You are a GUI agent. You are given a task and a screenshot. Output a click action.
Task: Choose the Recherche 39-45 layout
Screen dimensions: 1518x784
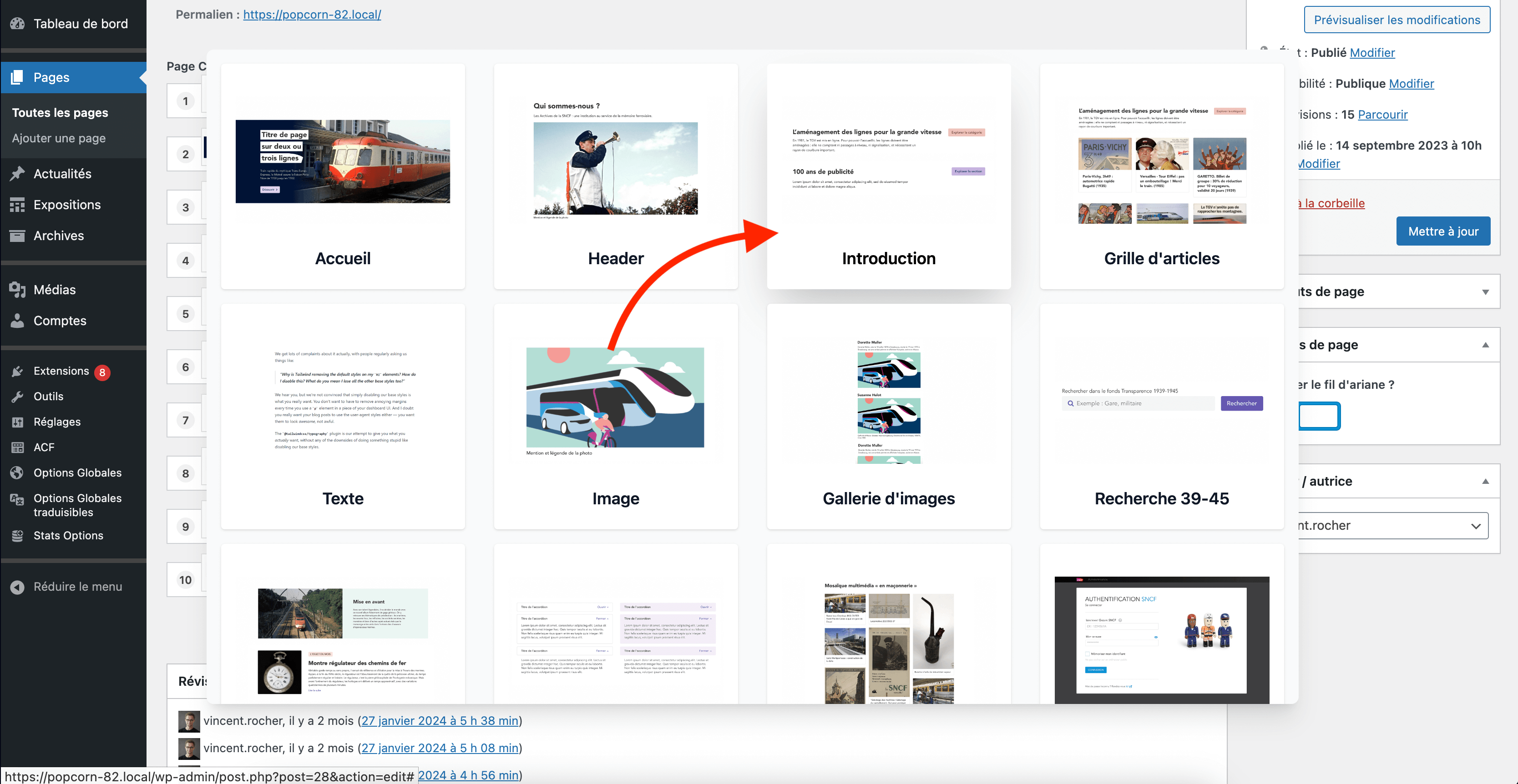pos(1162,417)
